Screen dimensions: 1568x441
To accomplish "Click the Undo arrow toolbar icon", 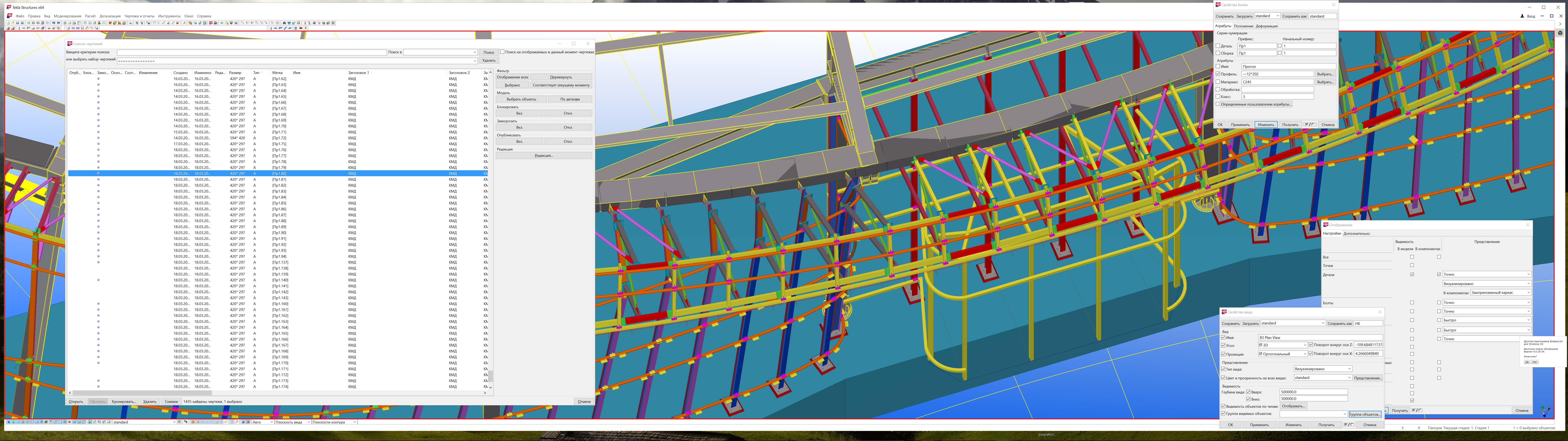I will tap(53, 23).
